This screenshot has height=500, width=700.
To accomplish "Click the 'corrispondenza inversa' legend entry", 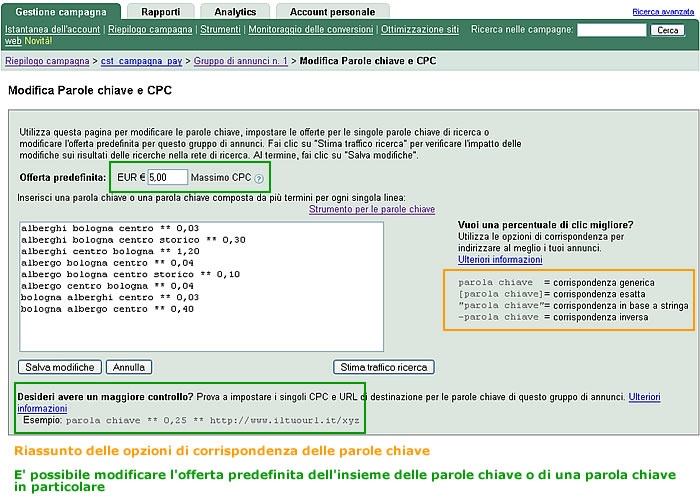I will (600, 317).
